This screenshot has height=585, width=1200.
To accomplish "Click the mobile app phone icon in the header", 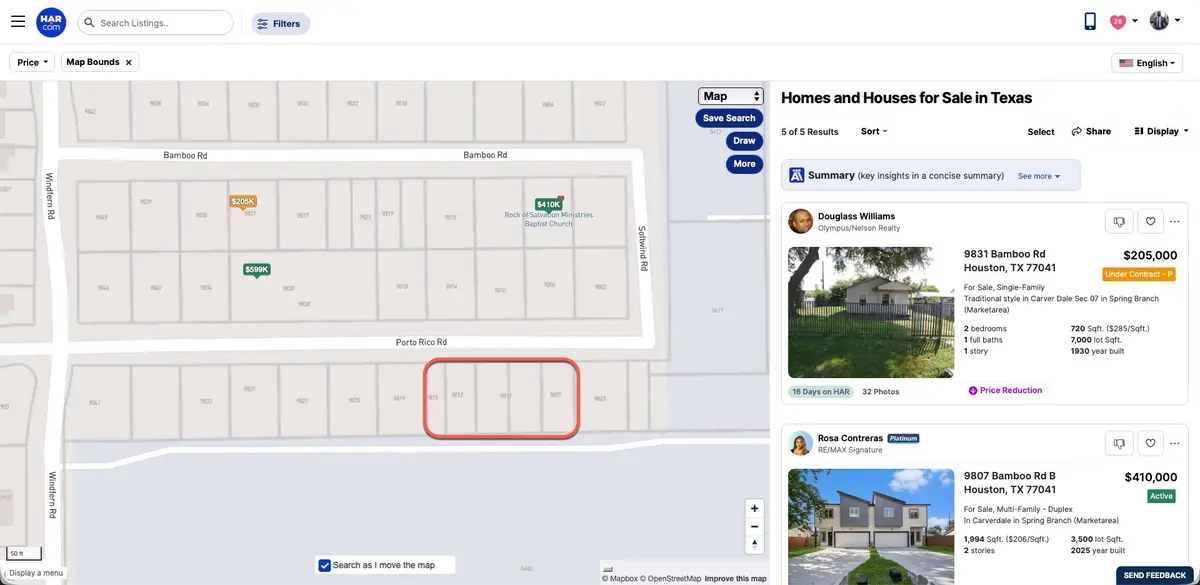I will [x=1090, y=20].
